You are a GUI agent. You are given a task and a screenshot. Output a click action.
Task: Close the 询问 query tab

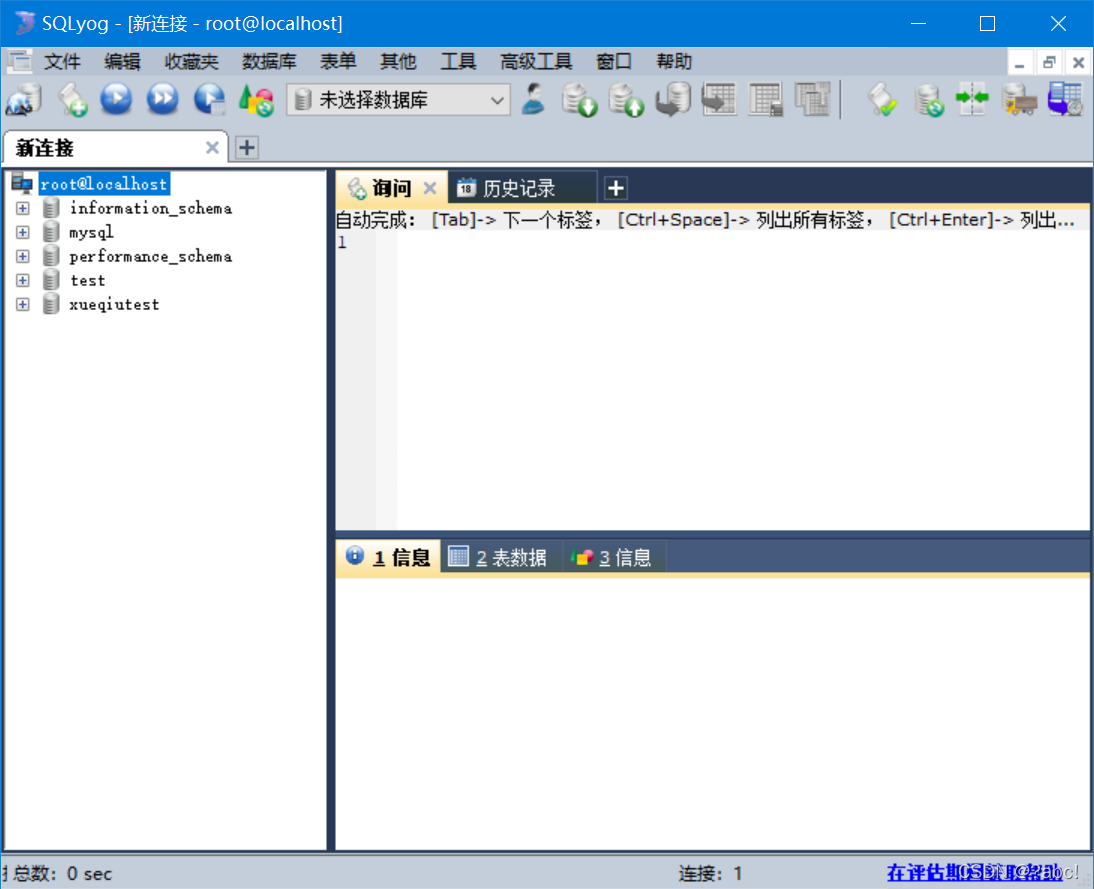pyautogui.click(x=430, y=188)
